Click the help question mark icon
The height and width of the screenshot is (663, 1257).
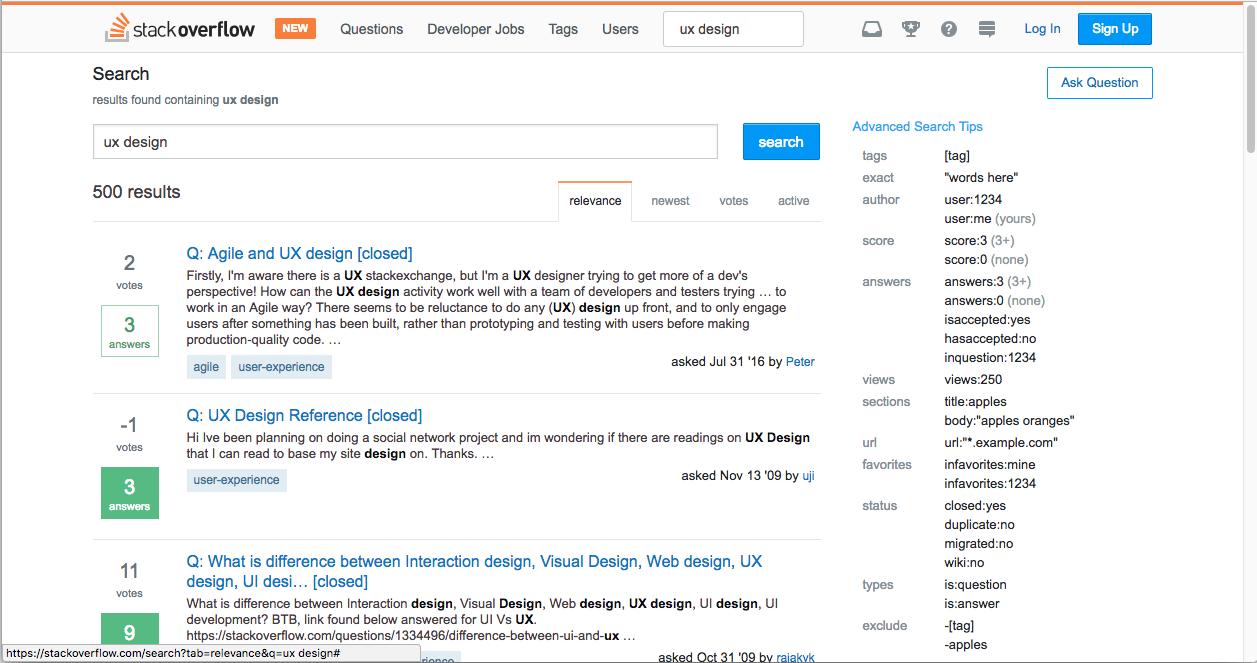tap(949, 29)
